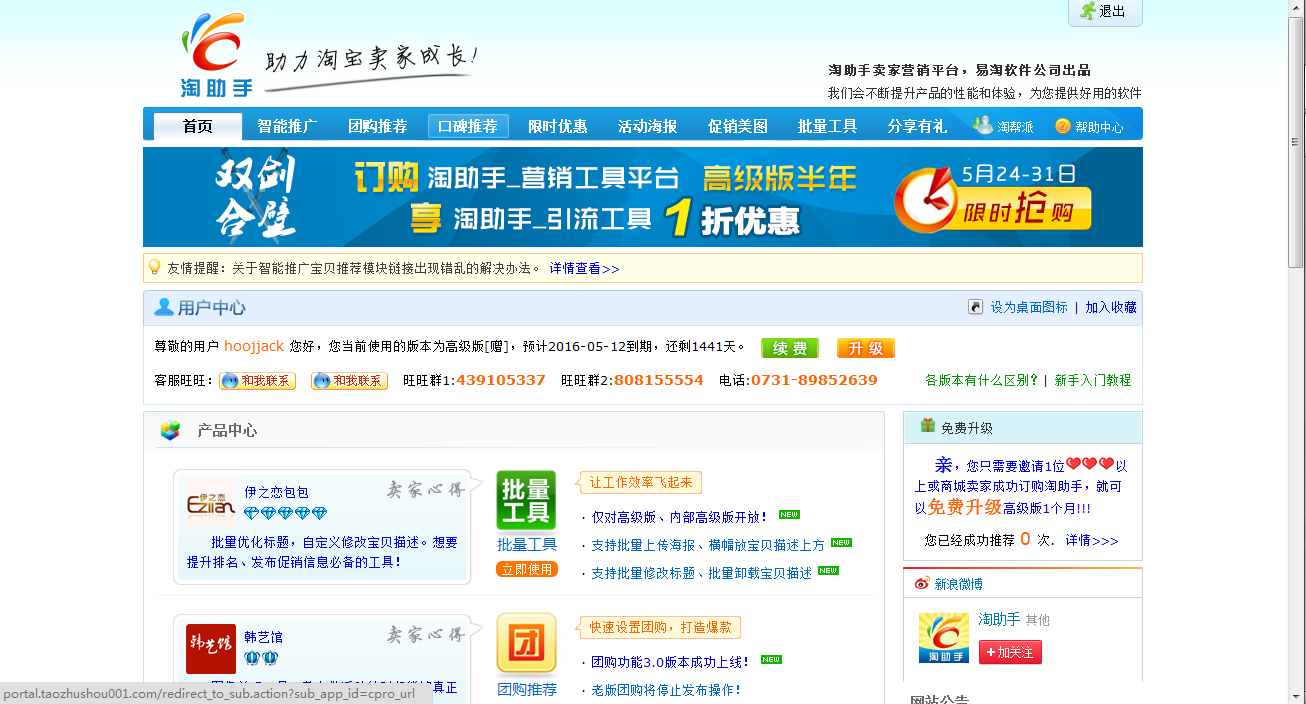Screen dimensions: 1306x704
Task: Open the 口碑推荐 tab
Action: tap(468, 125)
